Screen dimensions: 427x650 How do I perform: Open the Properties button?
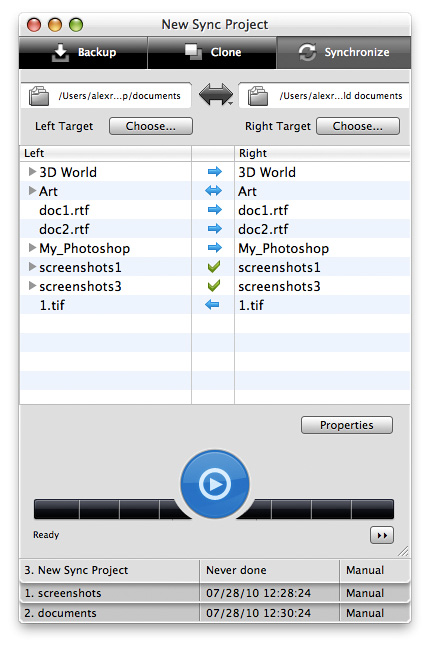tap(347, 425)
